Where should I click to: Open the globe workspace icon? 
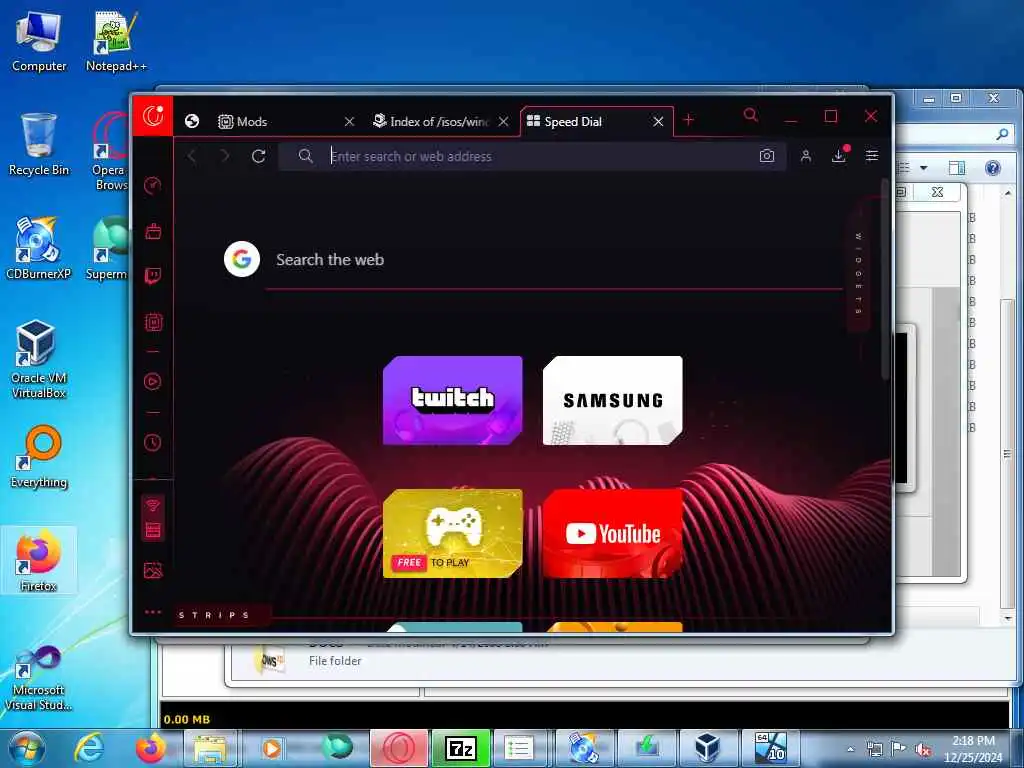[x=192, y=121]
